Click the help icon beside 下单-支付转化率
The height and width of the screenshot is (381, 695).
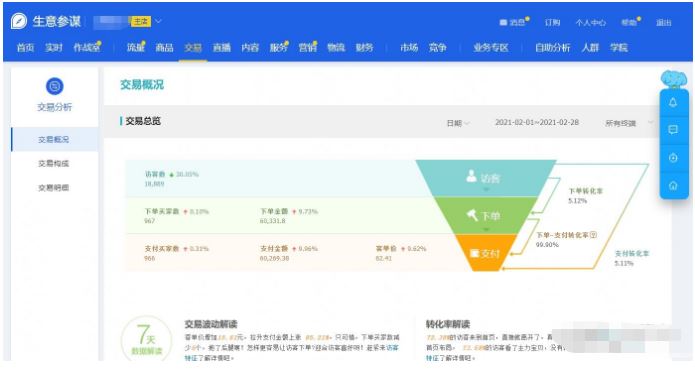pyautogui.click(x=593, y=235)
